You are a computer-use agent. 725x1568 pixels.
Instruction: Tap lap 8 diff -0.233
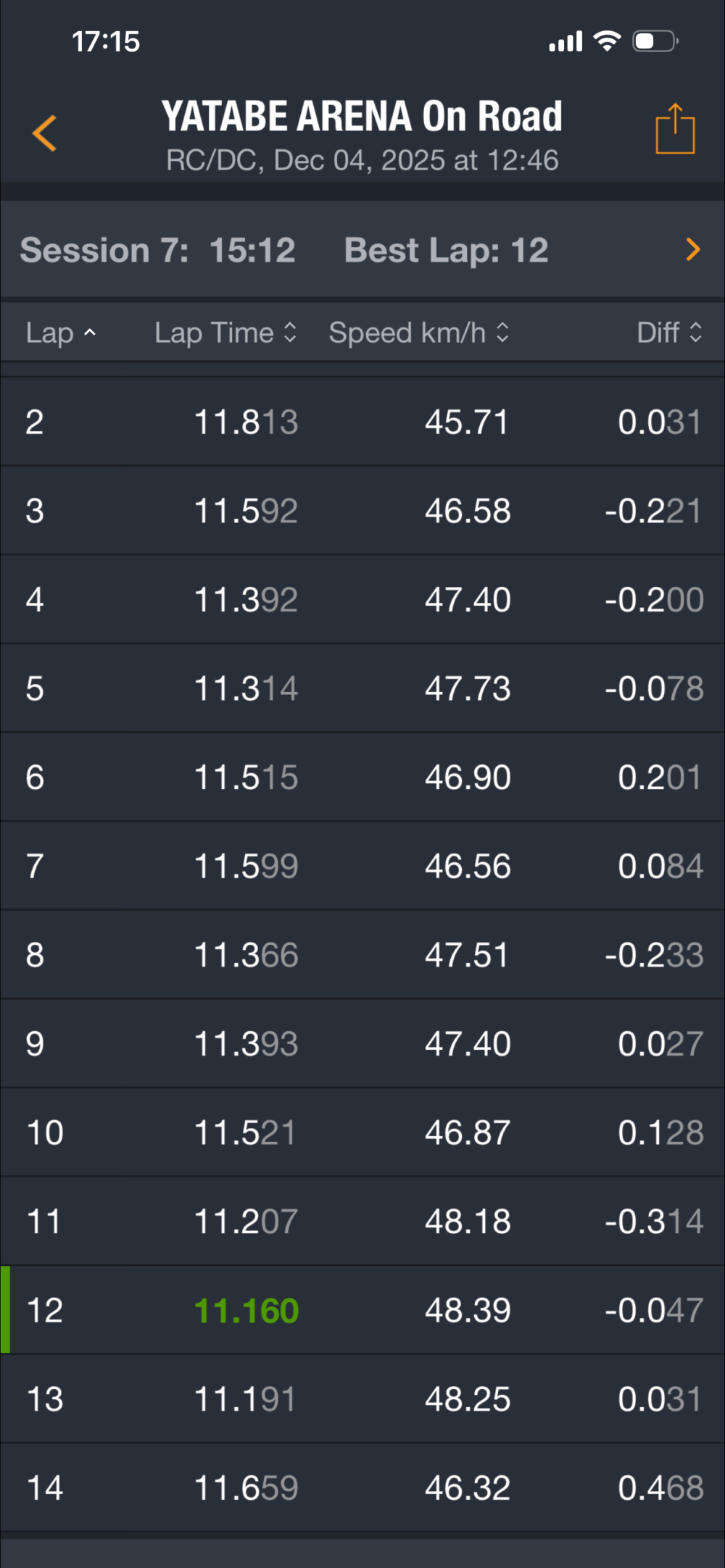654,955
